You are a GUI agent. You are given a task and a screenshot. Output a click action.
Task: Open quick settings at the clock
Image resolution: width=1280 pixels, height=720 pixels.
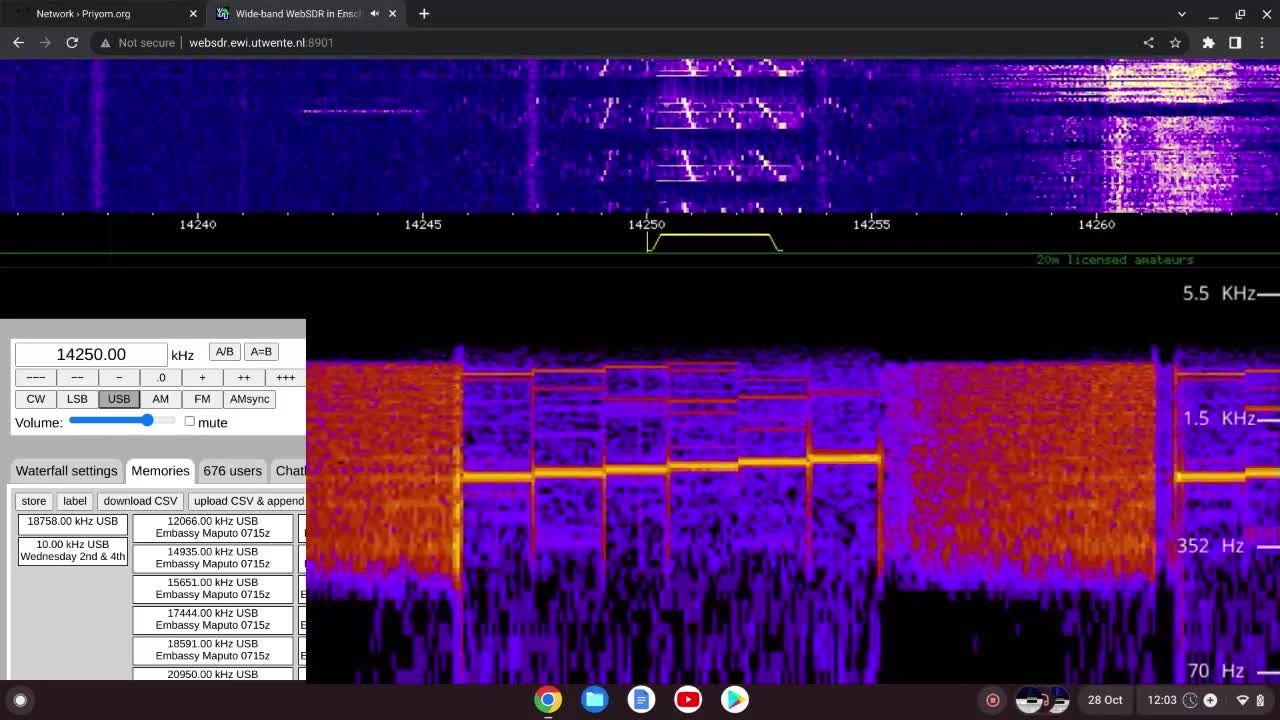[x=1162, y=700]
